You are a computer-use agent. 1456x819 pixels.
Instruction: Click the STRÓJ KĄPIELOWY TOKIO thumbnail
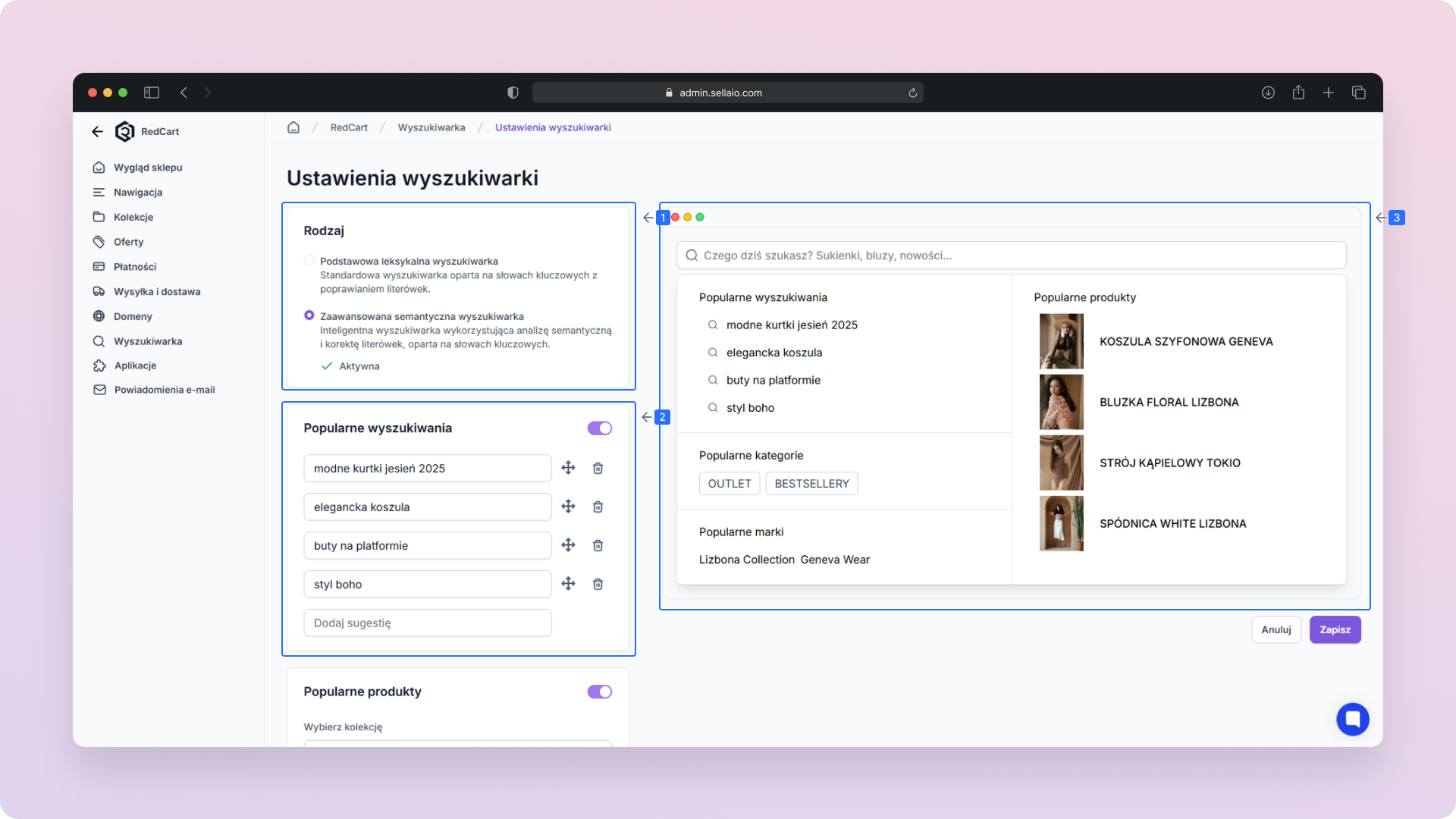(x=1062, y=463)
